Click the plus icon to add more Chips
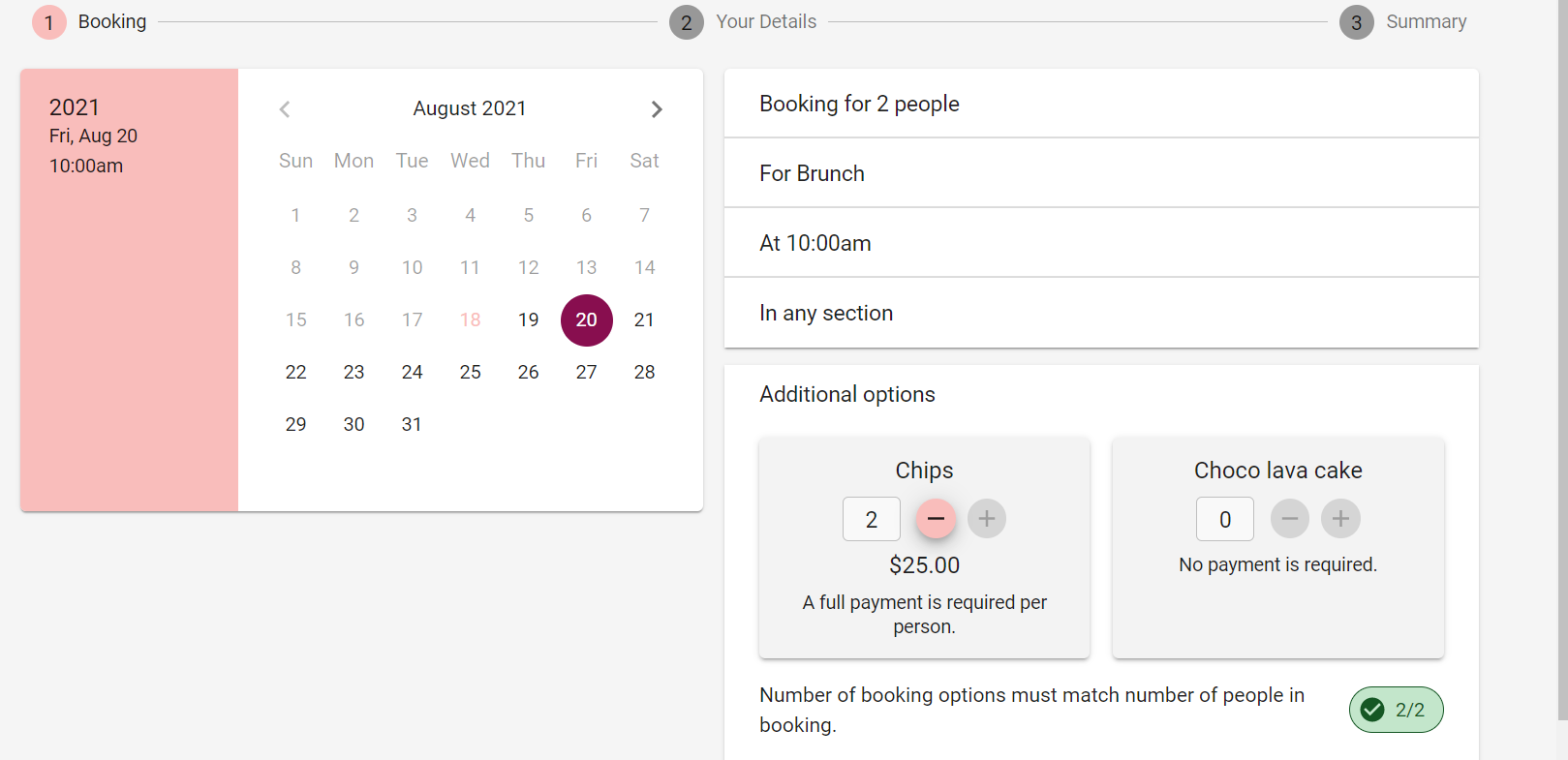 (986, 519)
